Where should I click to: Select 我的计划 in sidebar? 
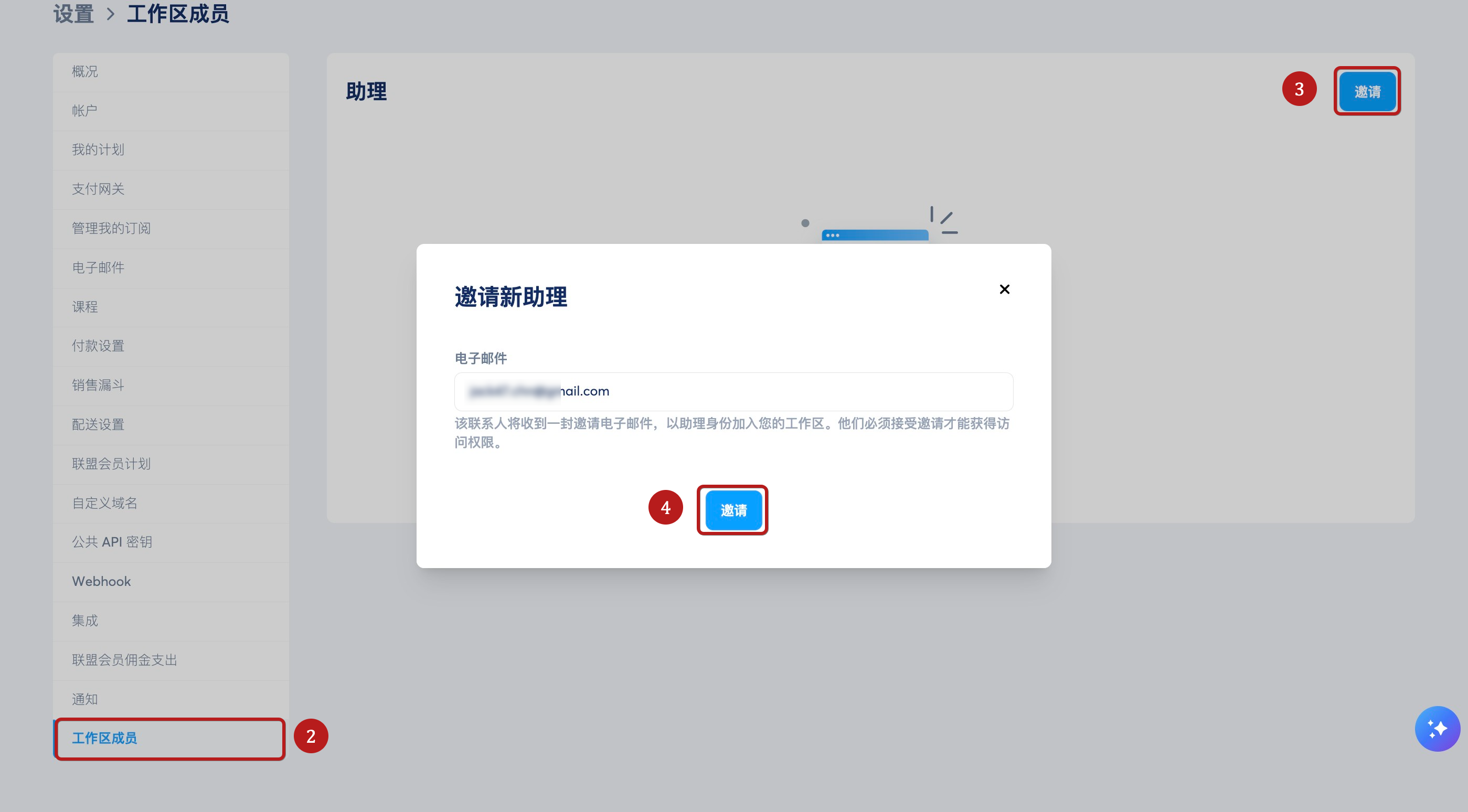(98, 150)
